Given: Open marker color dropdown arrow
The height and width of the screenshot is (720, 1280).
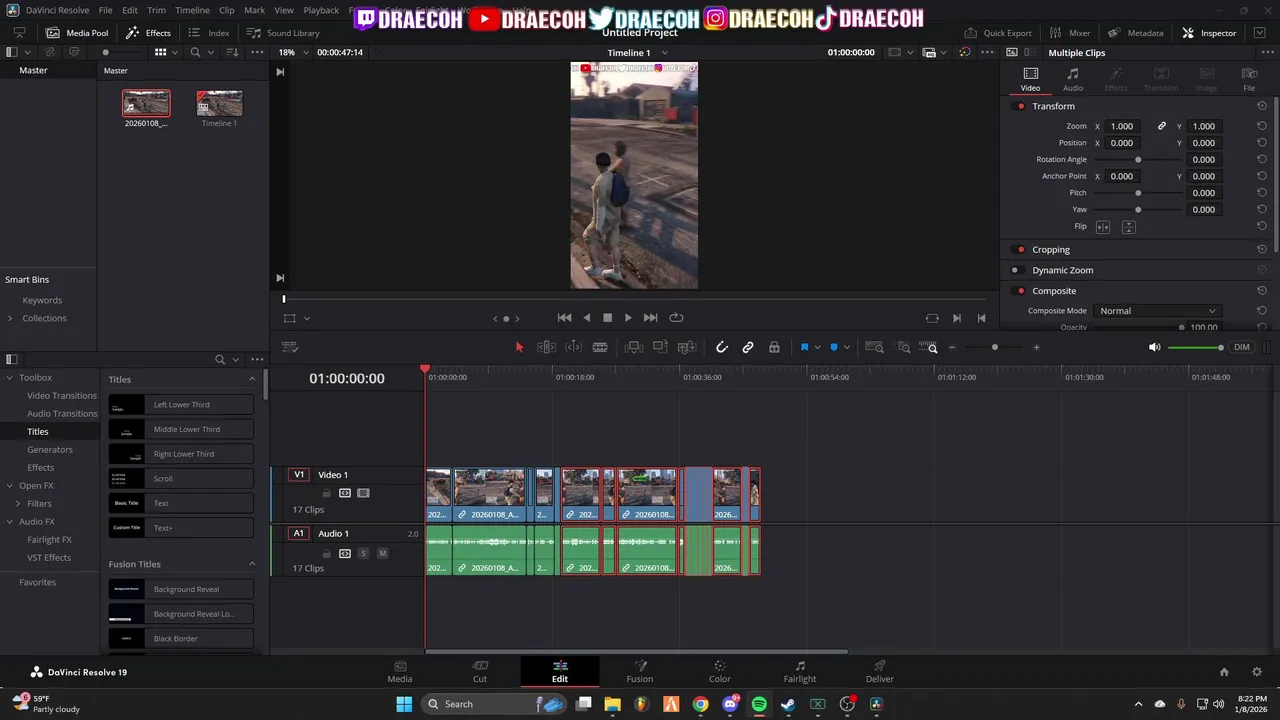Looking at the screenshot, I should click(846, 347).
